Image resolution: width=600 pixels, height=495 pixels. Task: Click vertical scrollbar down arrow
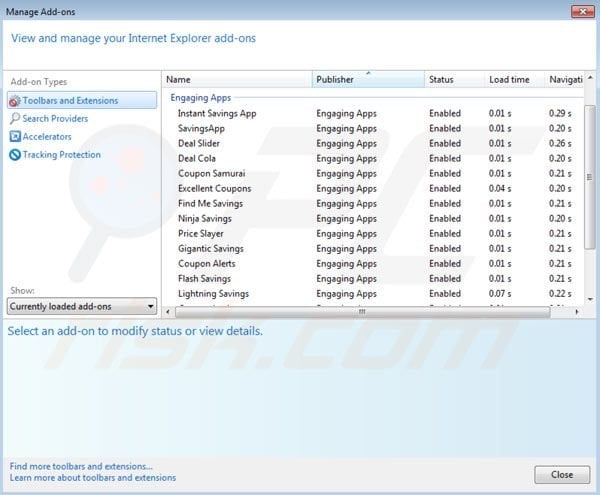(590, 299)
